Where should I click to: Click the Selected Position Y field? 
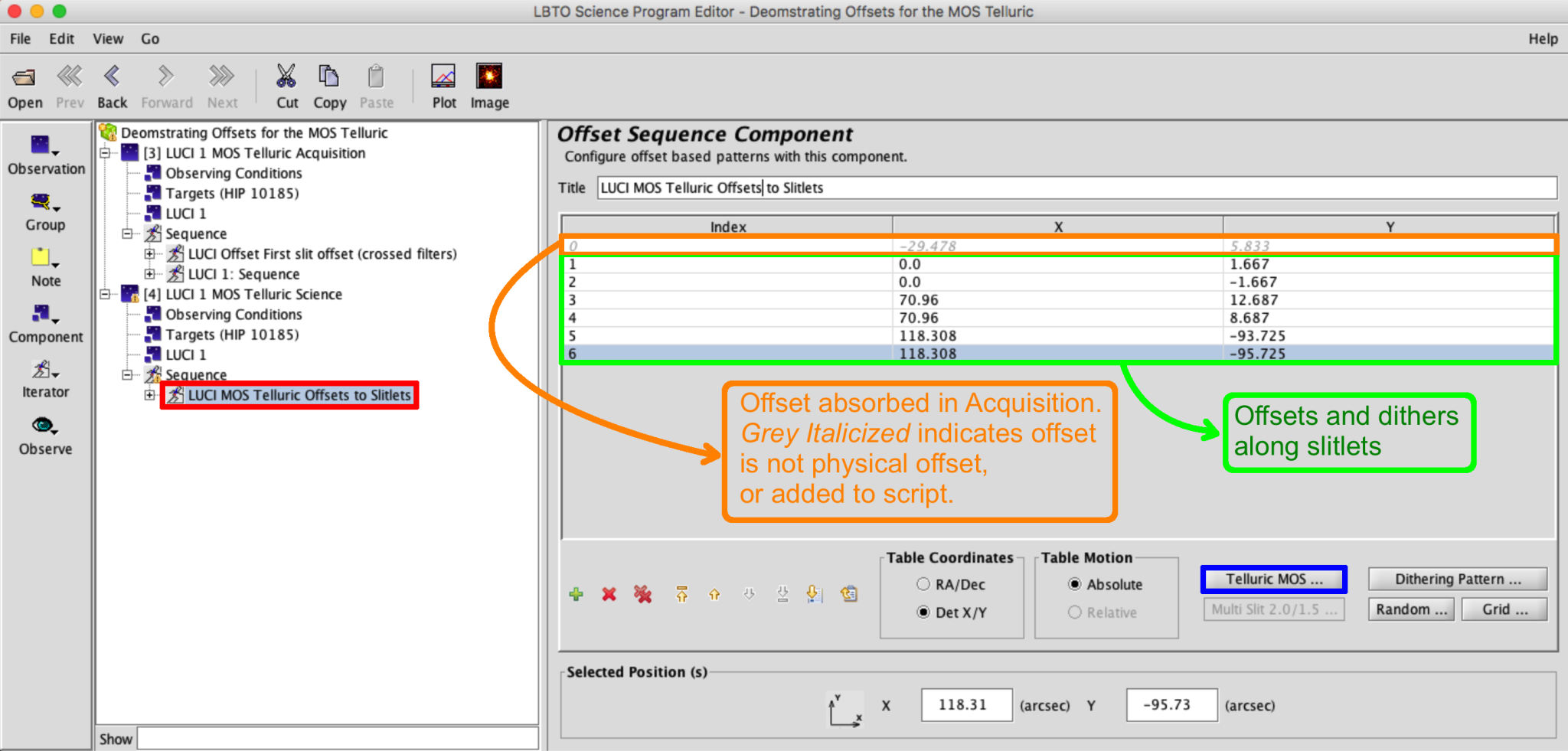1171,705
